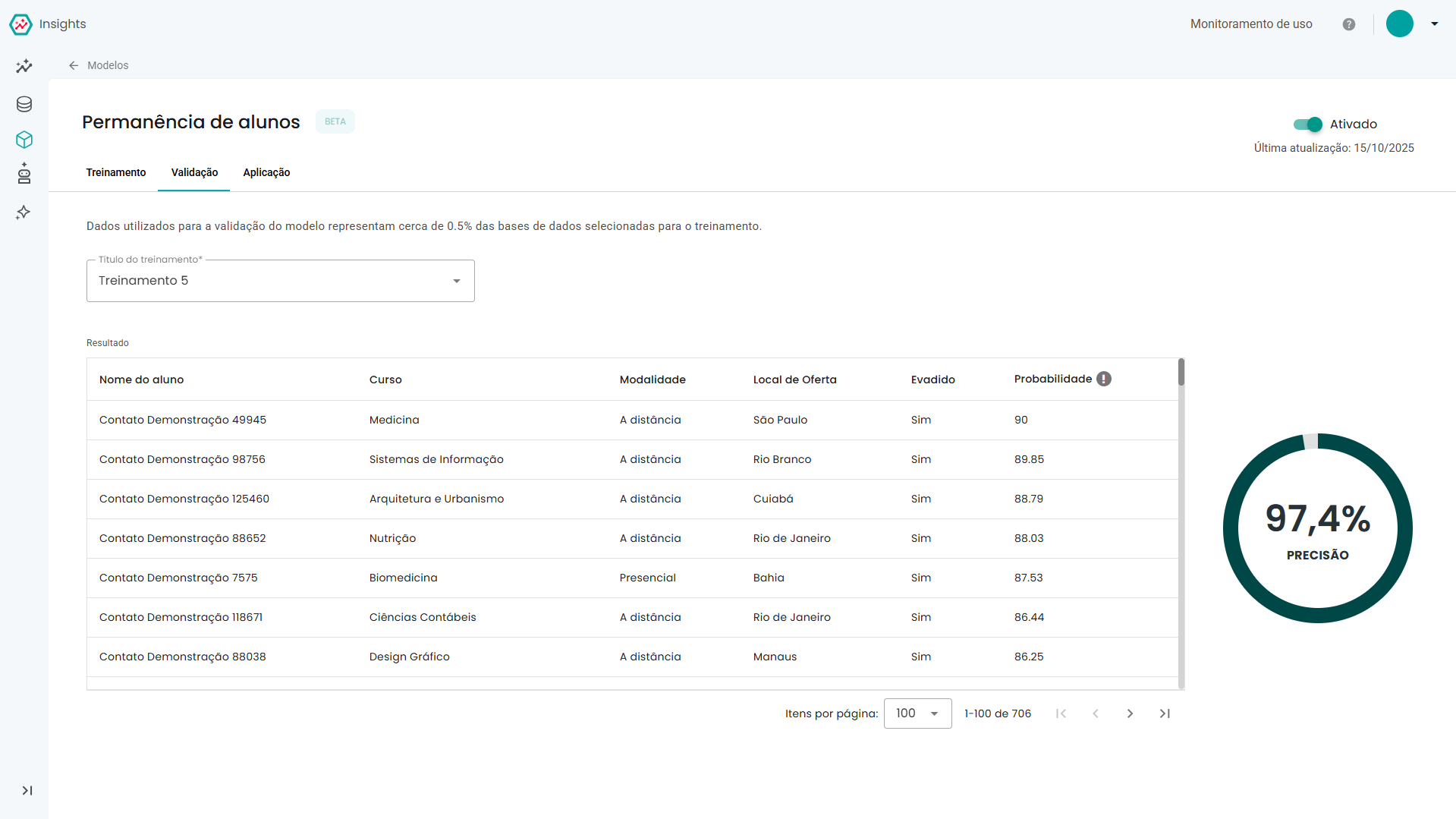The width and height of the screenshot is (1456, 819).
Task: Open the analytics trend sidebar icon
Action: pyautogui.click(x=24, y=67)
